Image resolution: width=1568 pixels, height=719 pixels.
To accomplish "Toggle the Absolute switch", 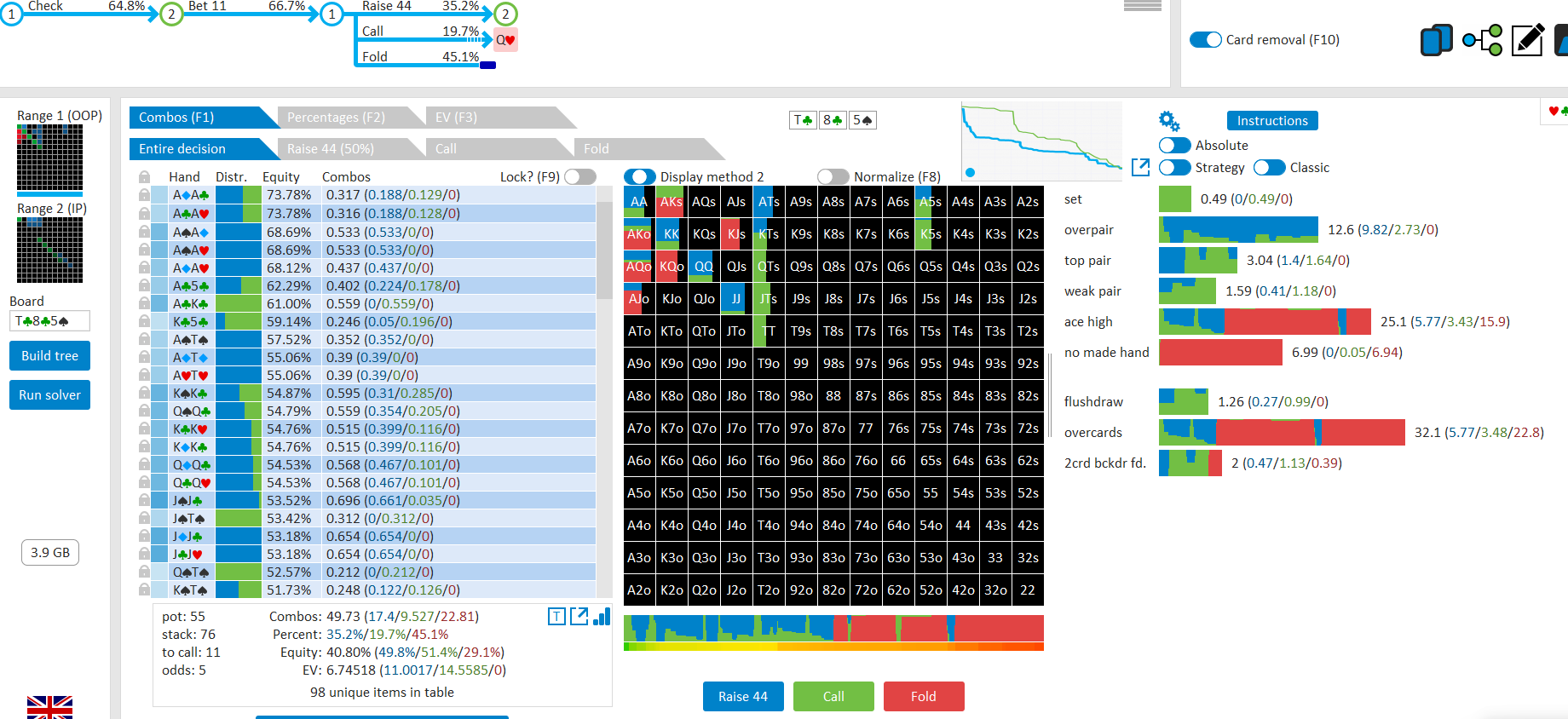I will click(x=1174, y=145).
